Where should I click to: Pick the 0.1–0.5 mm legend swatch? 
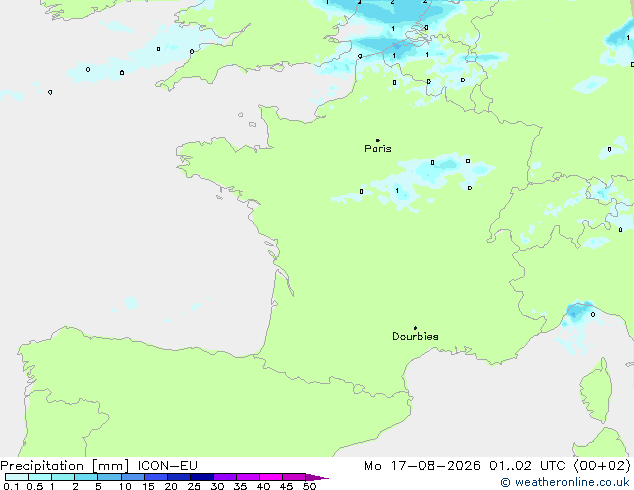pyautogui.click(x=17, y=477)
